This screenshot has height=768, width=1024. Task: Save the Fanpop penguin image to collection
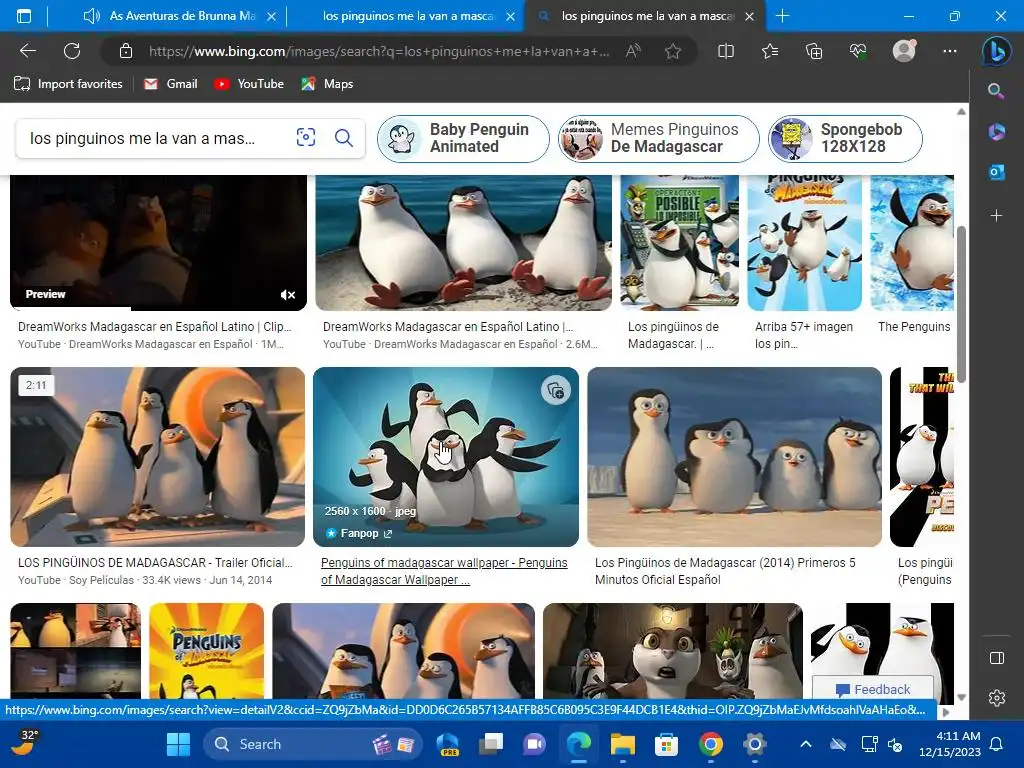tap(556, 391)
